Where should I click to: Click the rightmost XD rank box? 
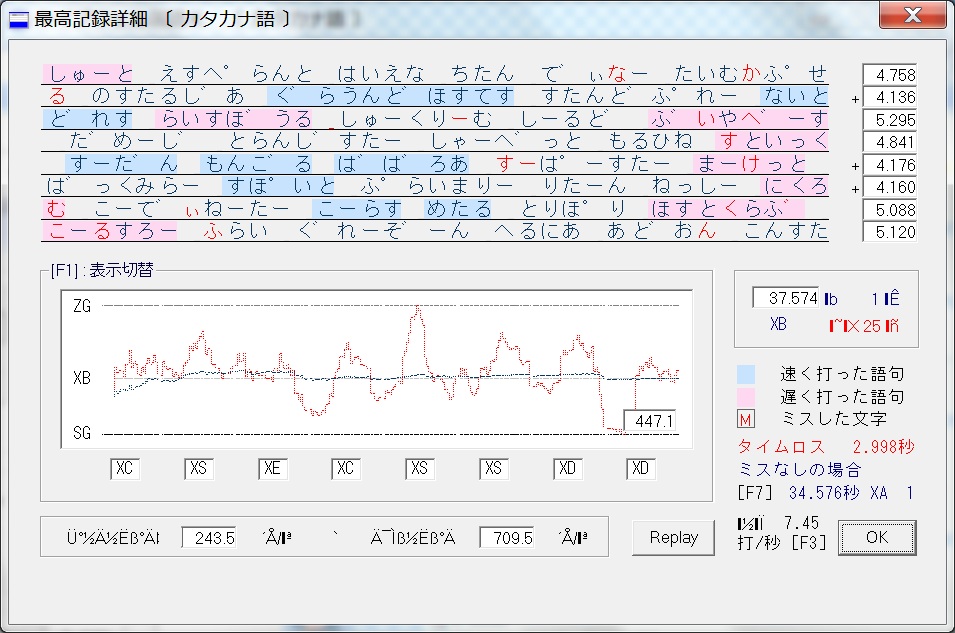(642, 468)
